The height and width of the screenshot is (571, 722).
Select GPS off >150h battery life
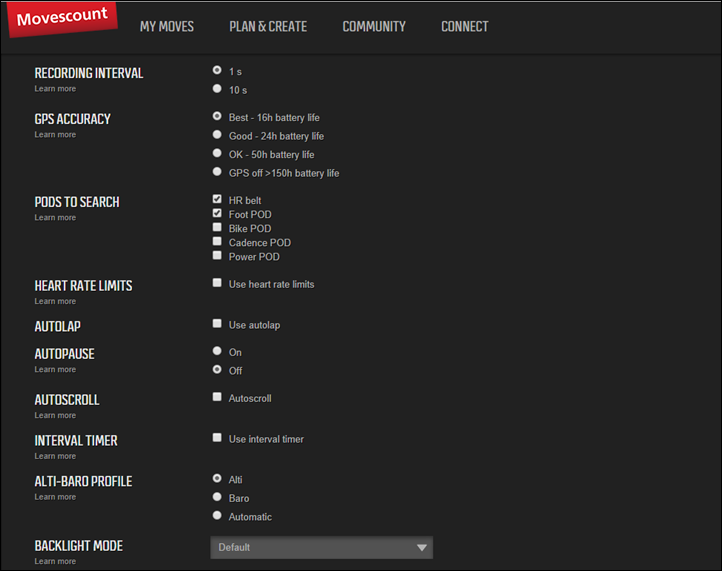coord(217,172)
